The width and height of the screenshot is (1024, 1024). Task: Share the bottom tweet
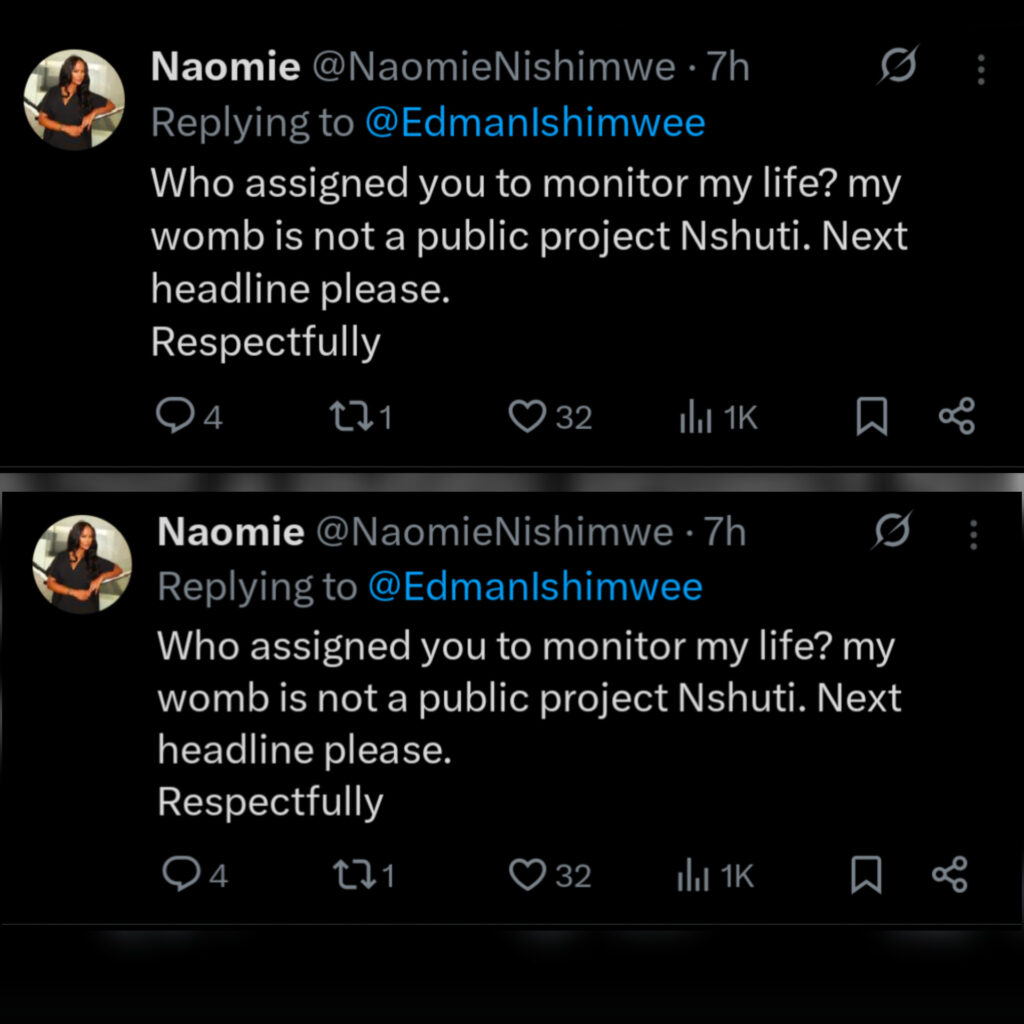tap(950, 875)
